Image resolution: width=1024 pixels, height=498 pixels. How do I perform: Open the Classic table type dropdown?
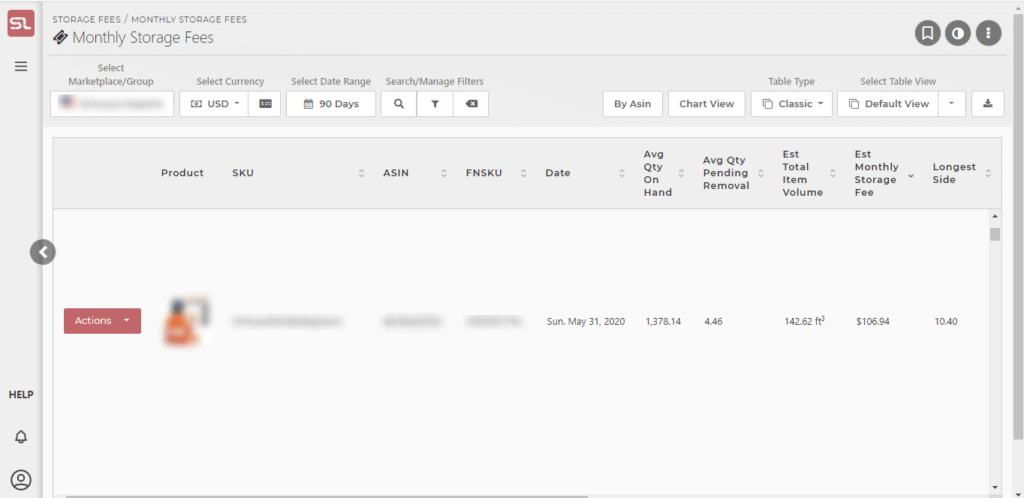click(792, 104)
